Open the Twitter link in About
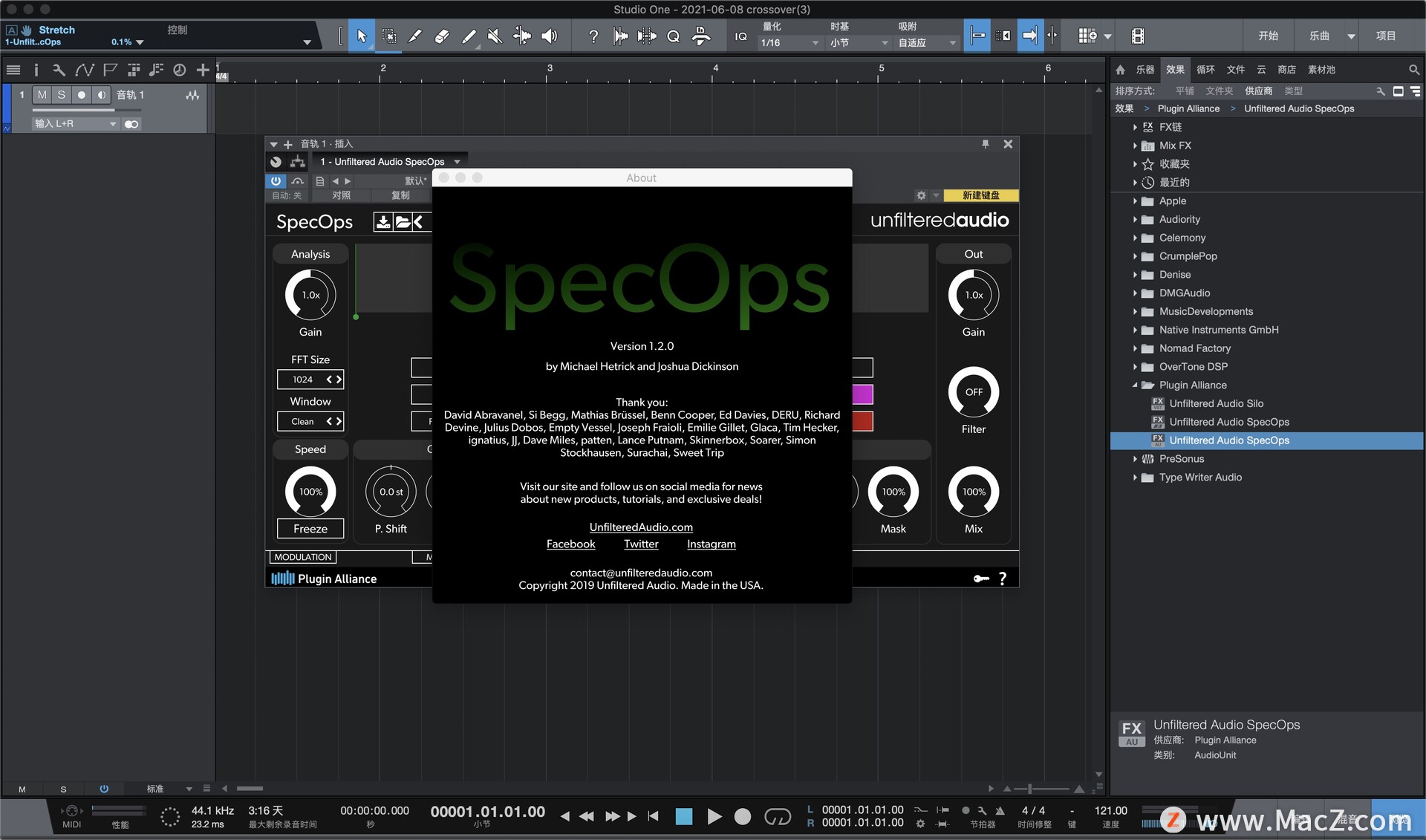This screenshot has height=840, width=1426. 641,544
